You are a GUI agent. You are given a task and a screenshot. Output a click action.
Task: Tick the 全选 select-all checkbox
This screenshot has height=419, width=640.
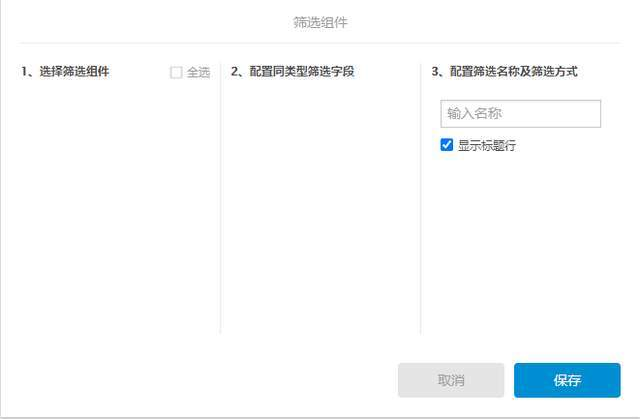(x=176, y=73)
